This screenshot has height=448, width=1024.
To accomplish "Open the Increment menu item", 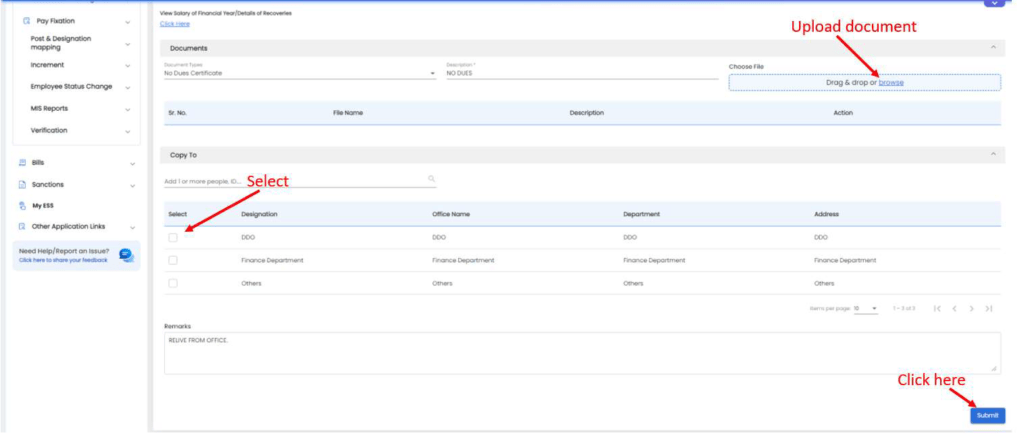I will coord(47,65).
